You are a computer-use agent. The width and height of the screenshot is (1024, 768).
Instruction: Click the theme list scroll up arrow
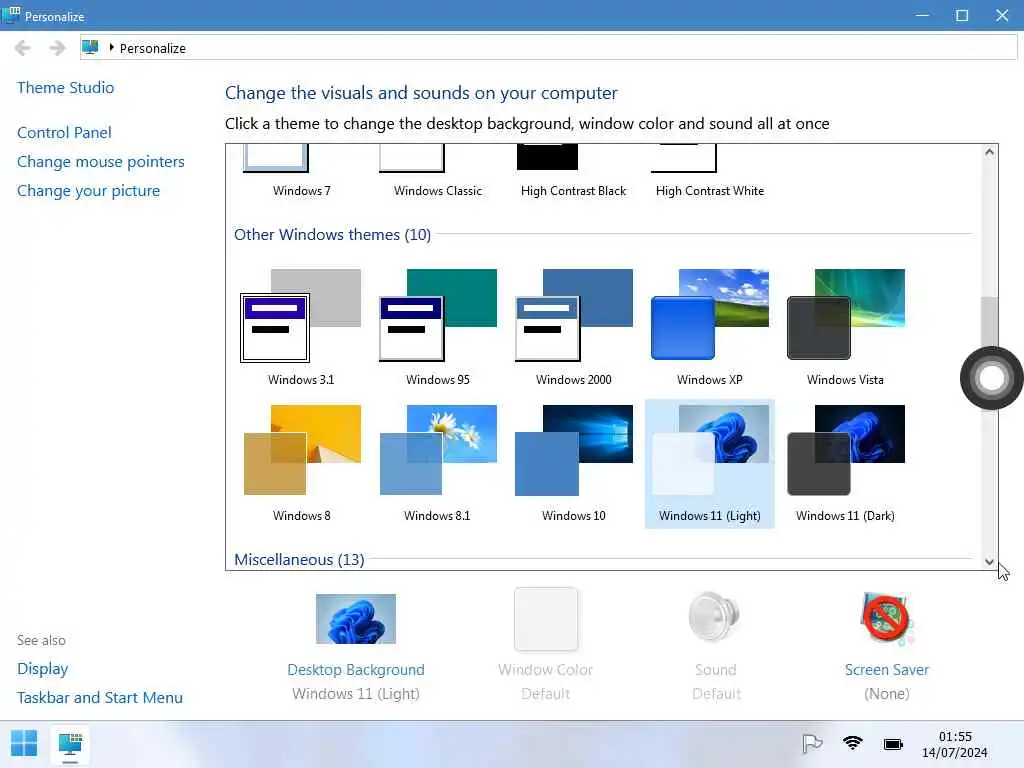pyautogui.click(x=989, y=152)
